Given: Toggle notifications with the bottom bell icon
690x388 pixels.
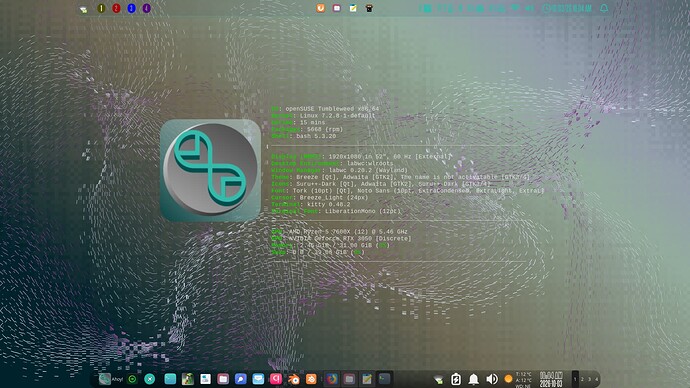Looking at the screenshot, I should (473, 379).
